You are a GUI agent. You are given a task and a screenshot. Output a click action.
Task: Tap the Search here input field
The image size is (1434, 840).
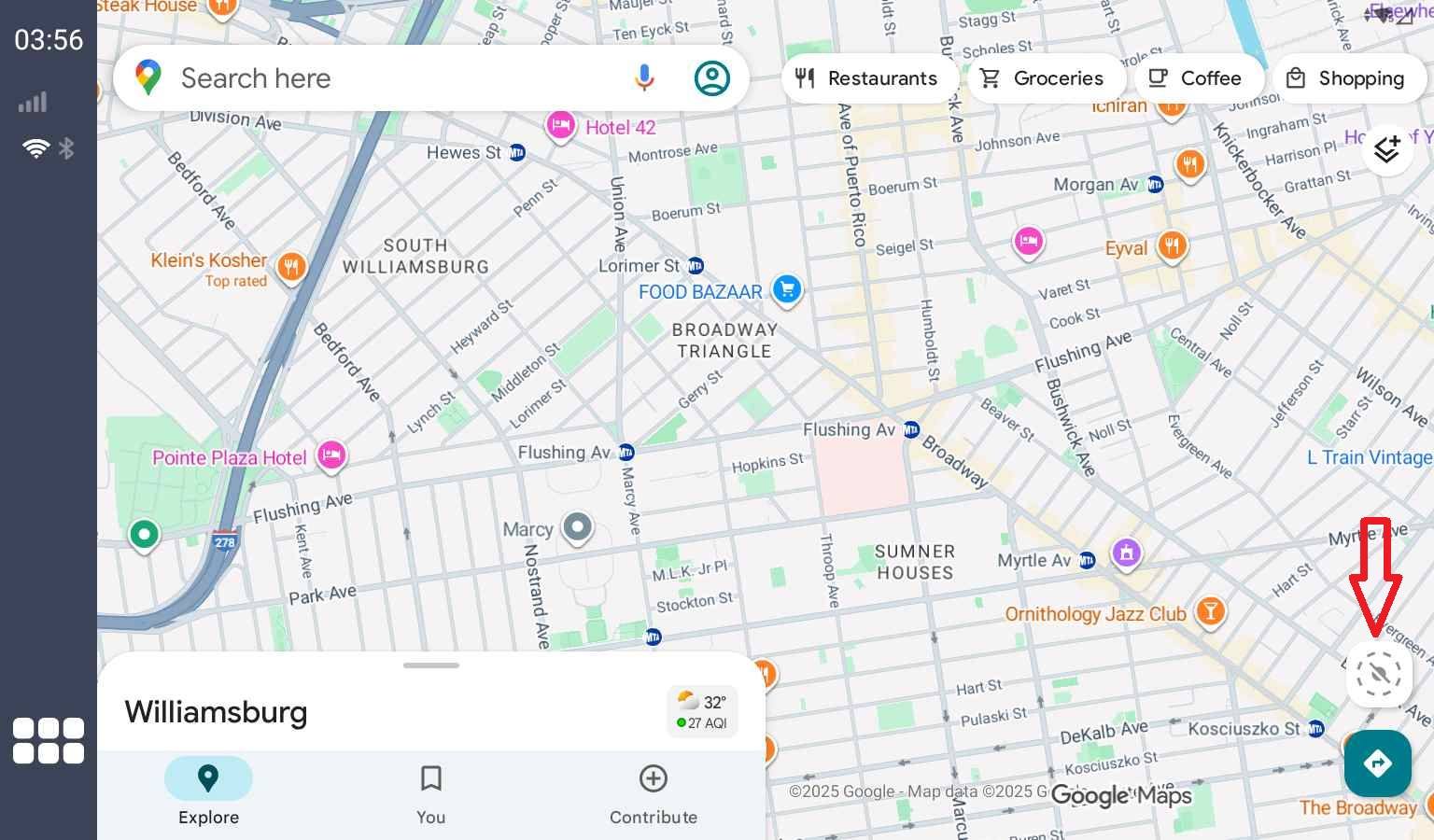(373, 77)
